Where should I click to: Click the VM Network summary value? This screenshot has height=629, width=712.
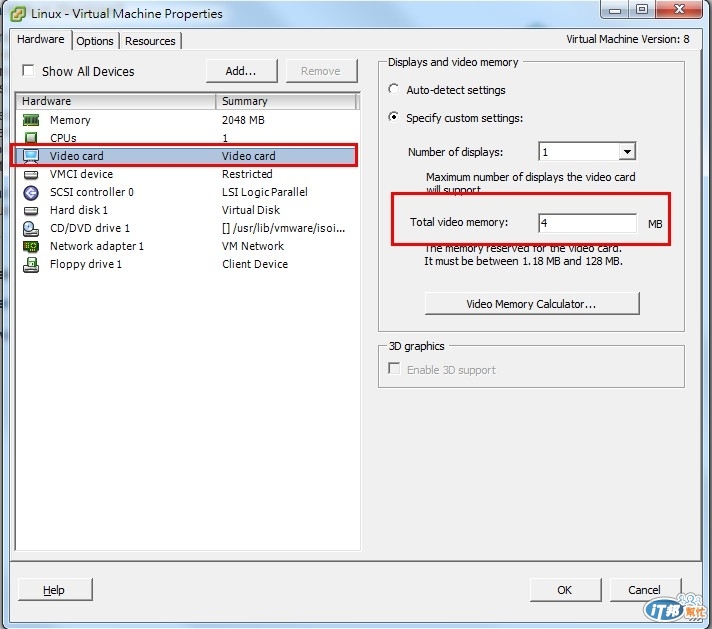point(253,246)
